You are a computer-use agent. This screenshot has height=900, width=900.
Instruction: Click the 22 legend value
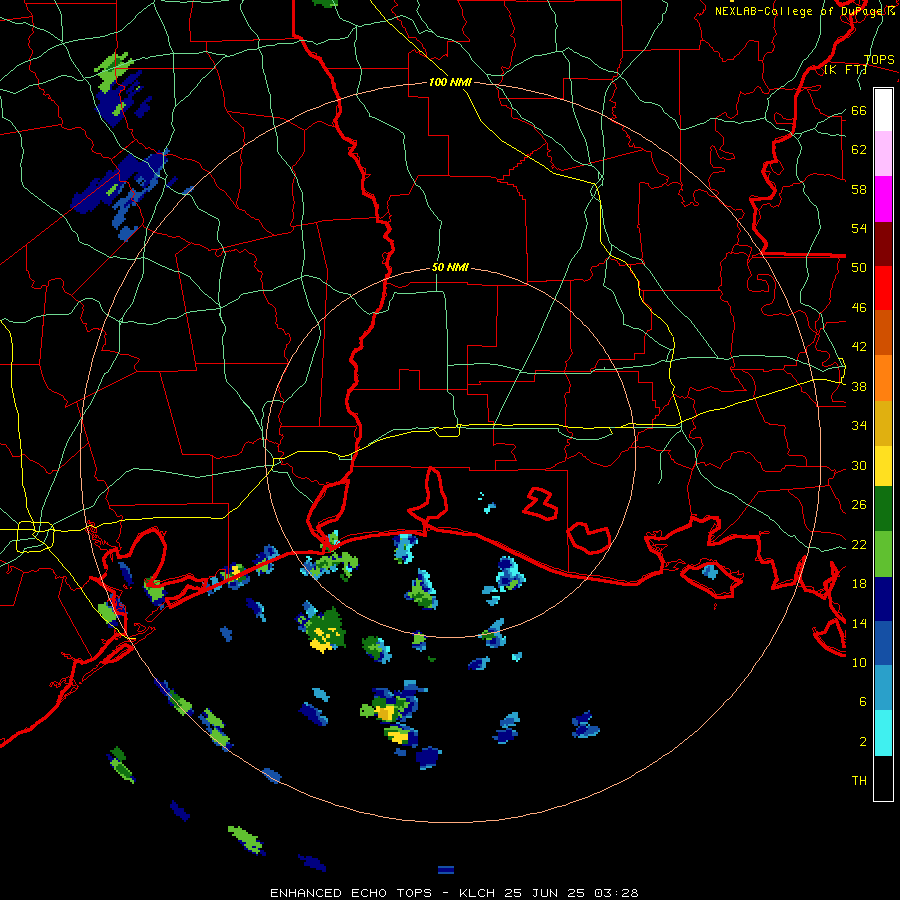tap(859, 544)
